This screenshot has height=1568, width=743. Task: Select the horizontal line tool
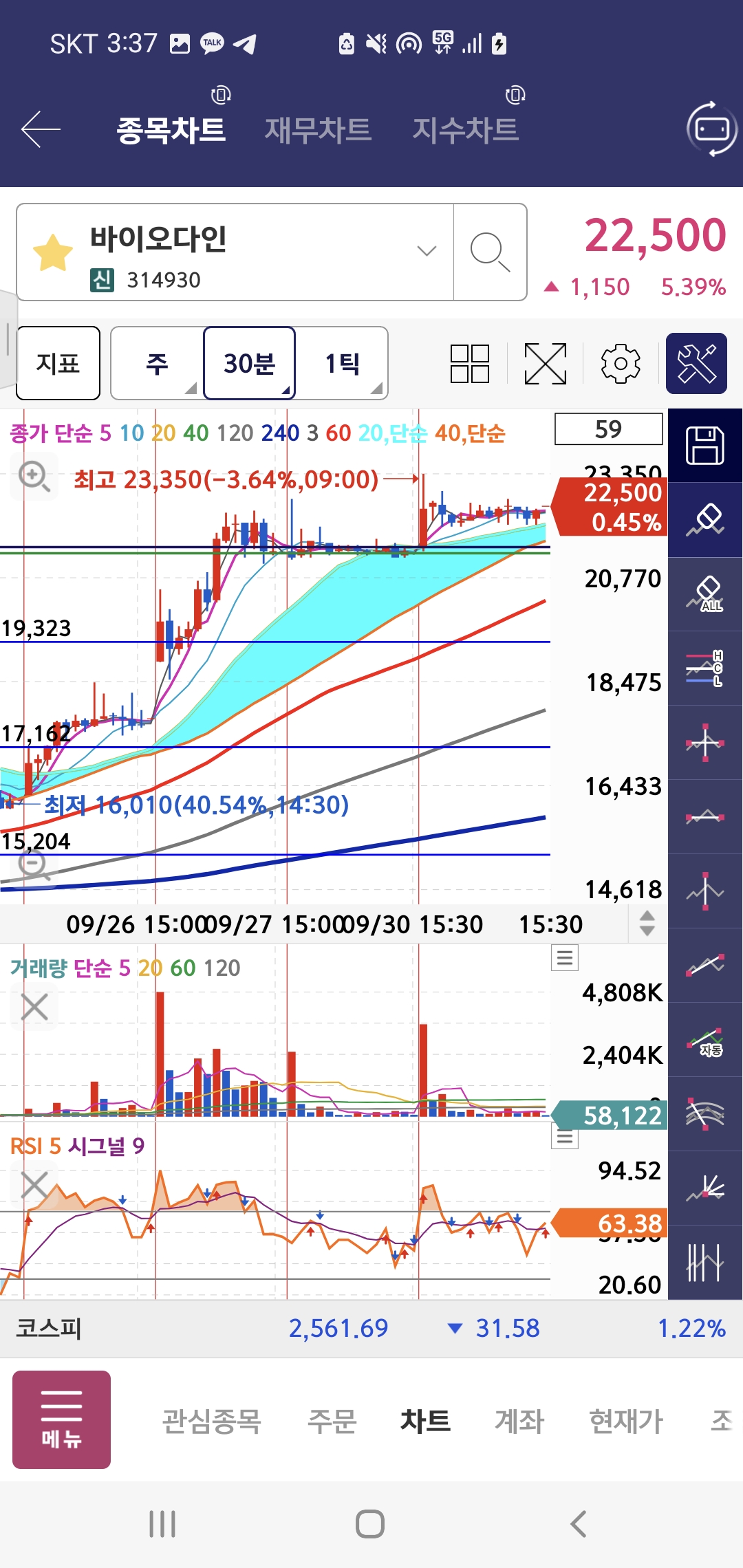click(x=705, y=817)
